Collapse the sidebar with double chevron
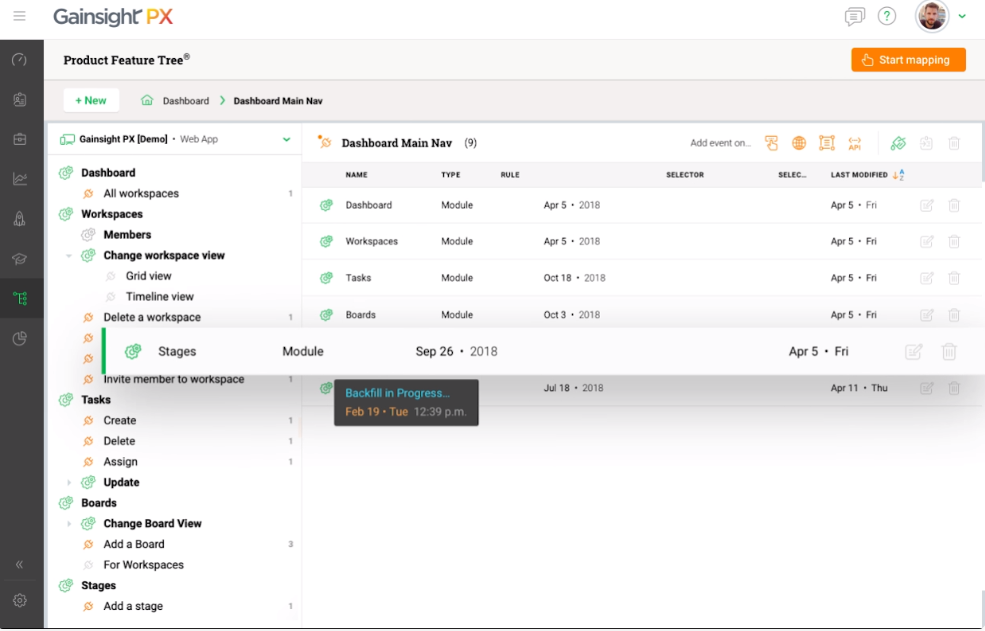985x631 pixels. pyautogui.click(x=19, y=564)
